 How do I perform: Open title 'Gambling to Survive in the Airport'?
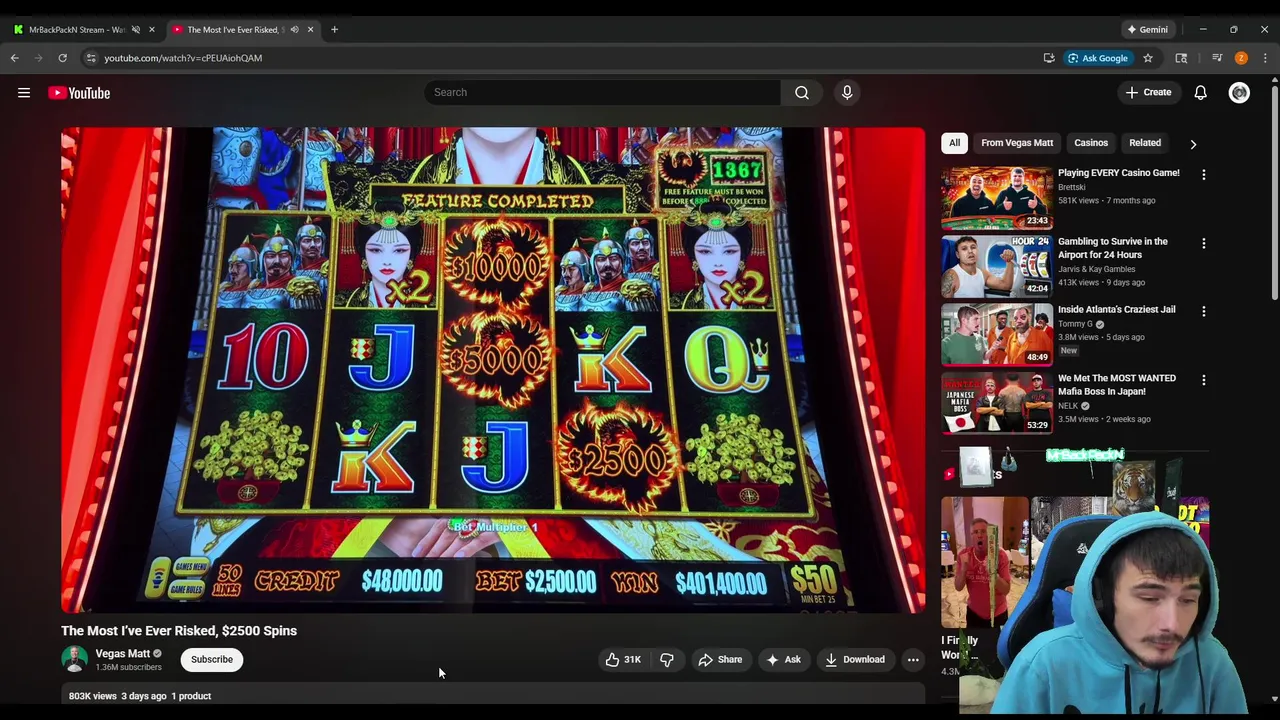point(1113,248)
